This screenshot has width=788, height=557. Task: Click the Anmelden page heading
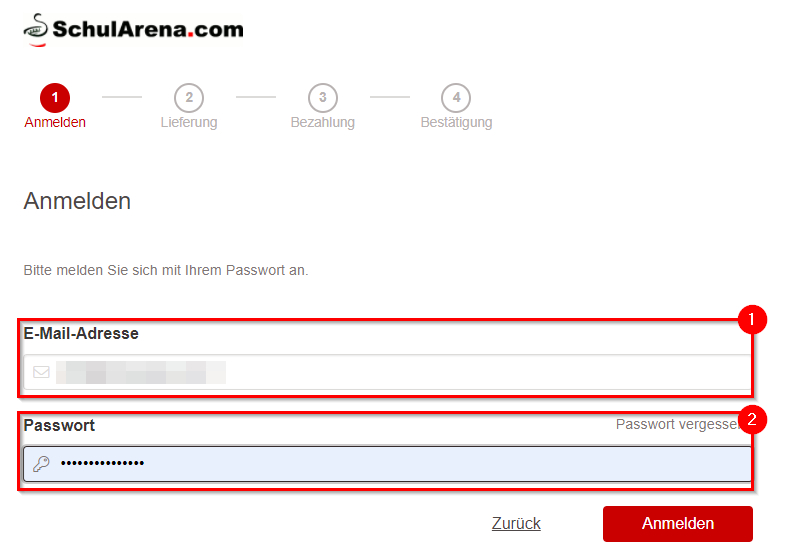click(x=77, y=201)
